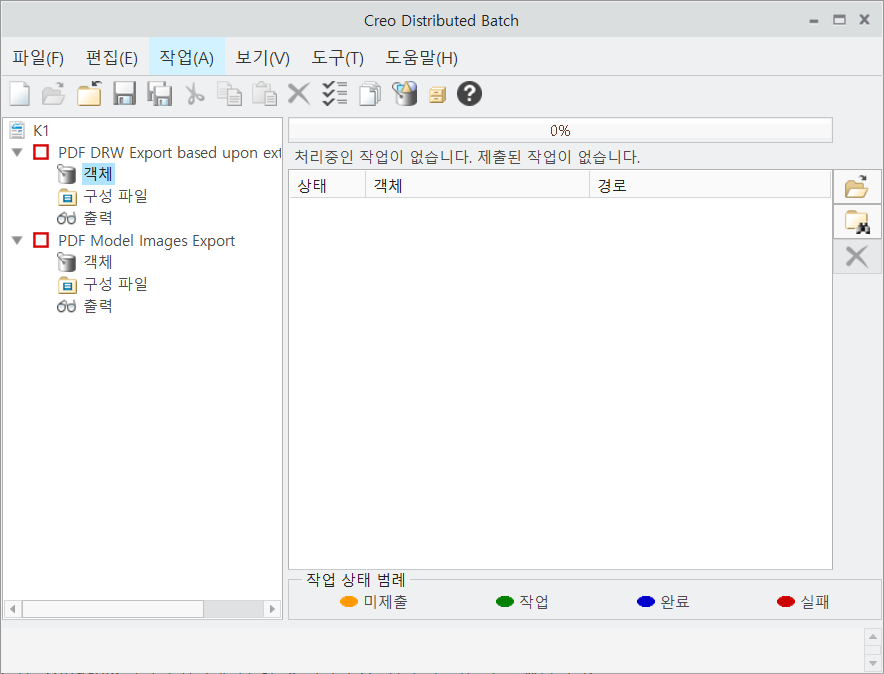Click the open file folder icon
This screenshot has width=884, height=674.
(54, 94)
